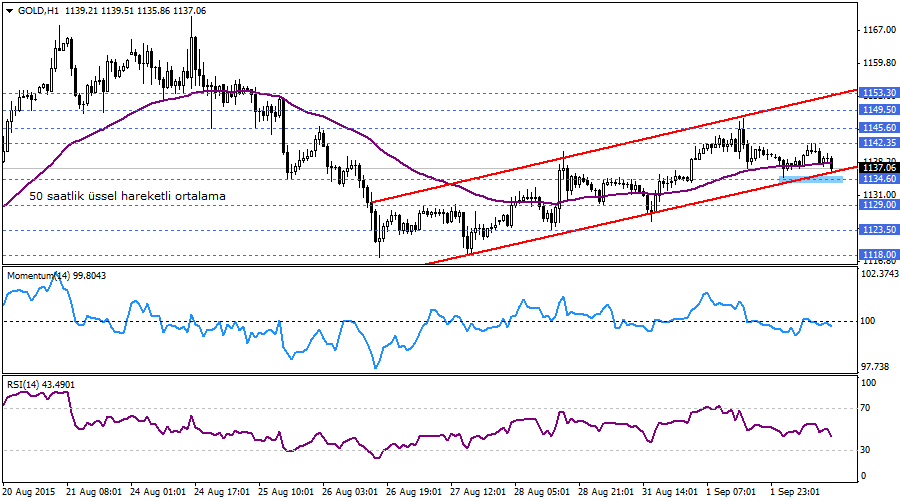Select the 1167.00 price scale label
Screen dimensions: 900x500
coord(877,30)
